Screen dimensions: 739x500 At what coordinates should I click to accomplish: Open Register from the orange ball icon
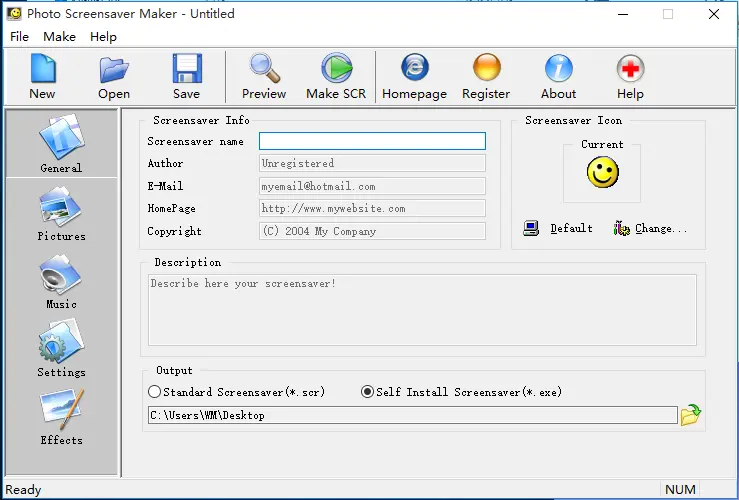click(x=486, y=67)
